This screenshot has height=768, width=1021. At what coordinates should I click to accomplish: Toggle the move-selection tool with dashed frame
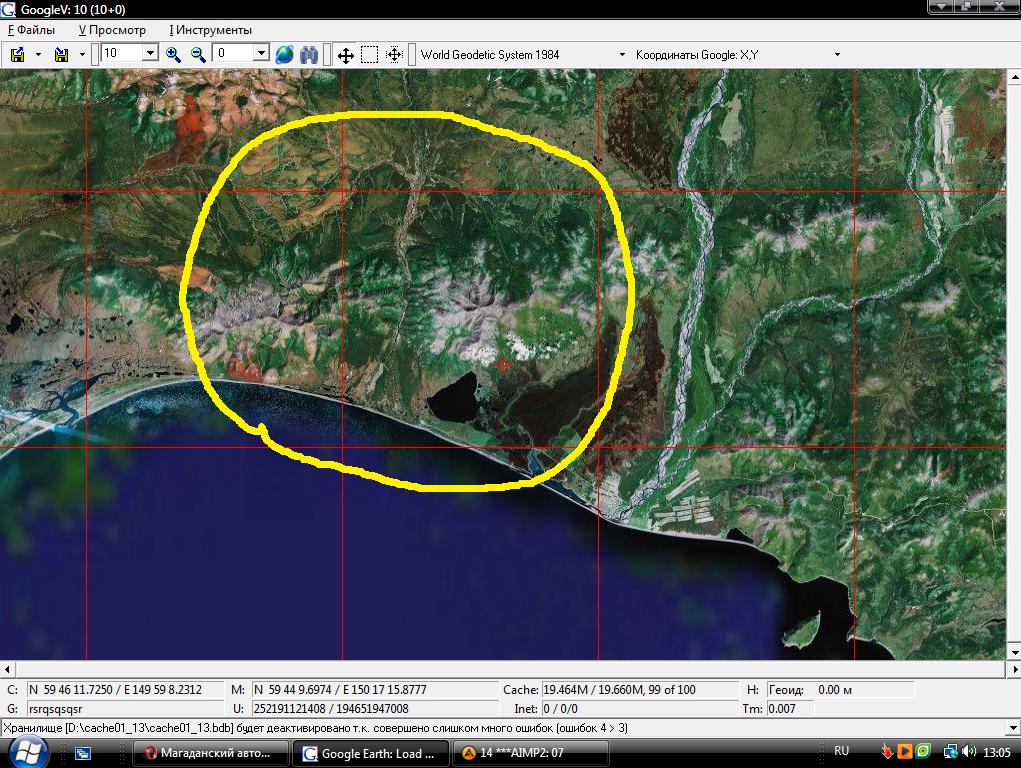394,55
